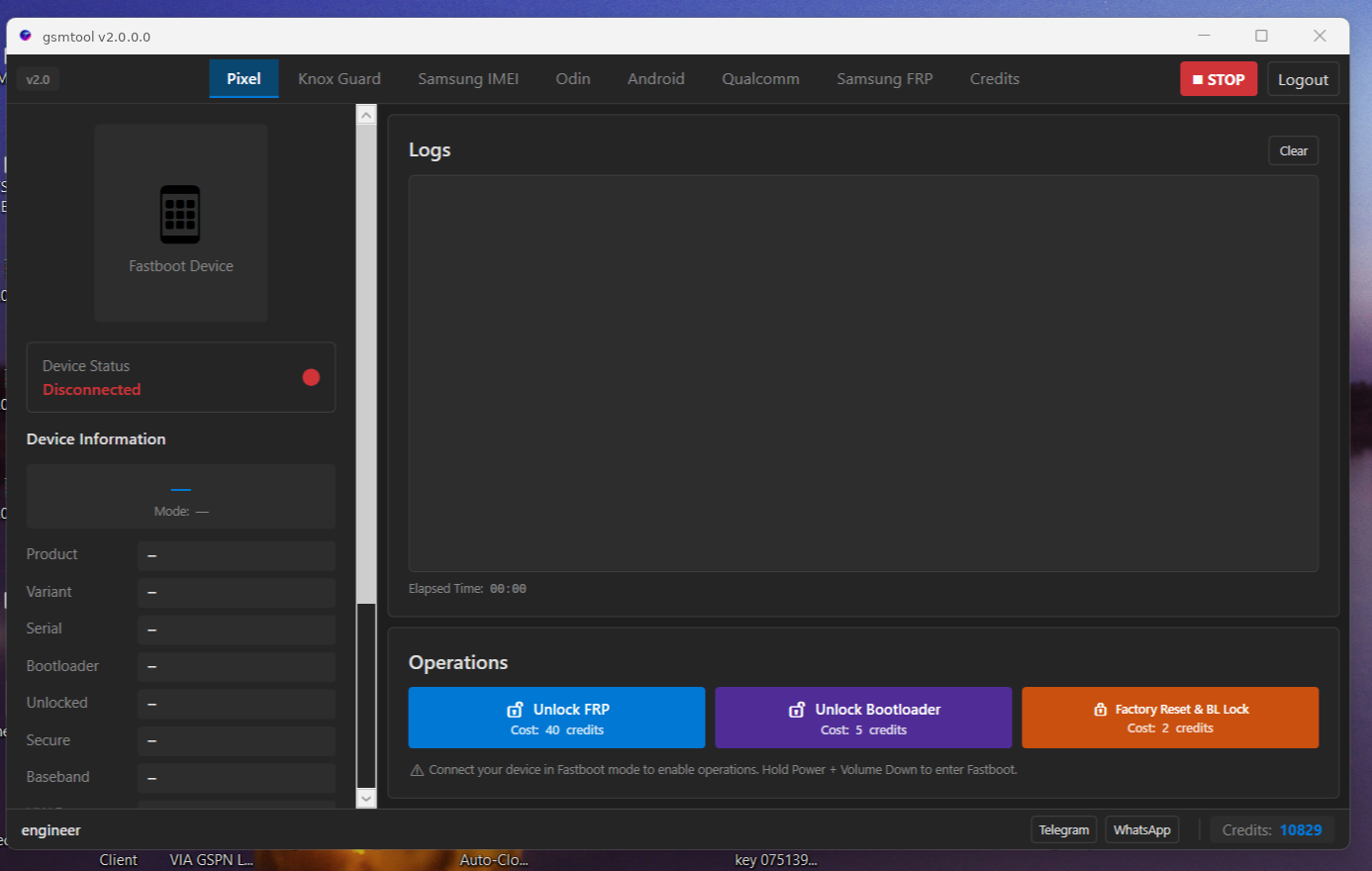This screenshot has width=1372, height=871.
Task: Open the Telegram link
Action: (x=1064, y=829)
